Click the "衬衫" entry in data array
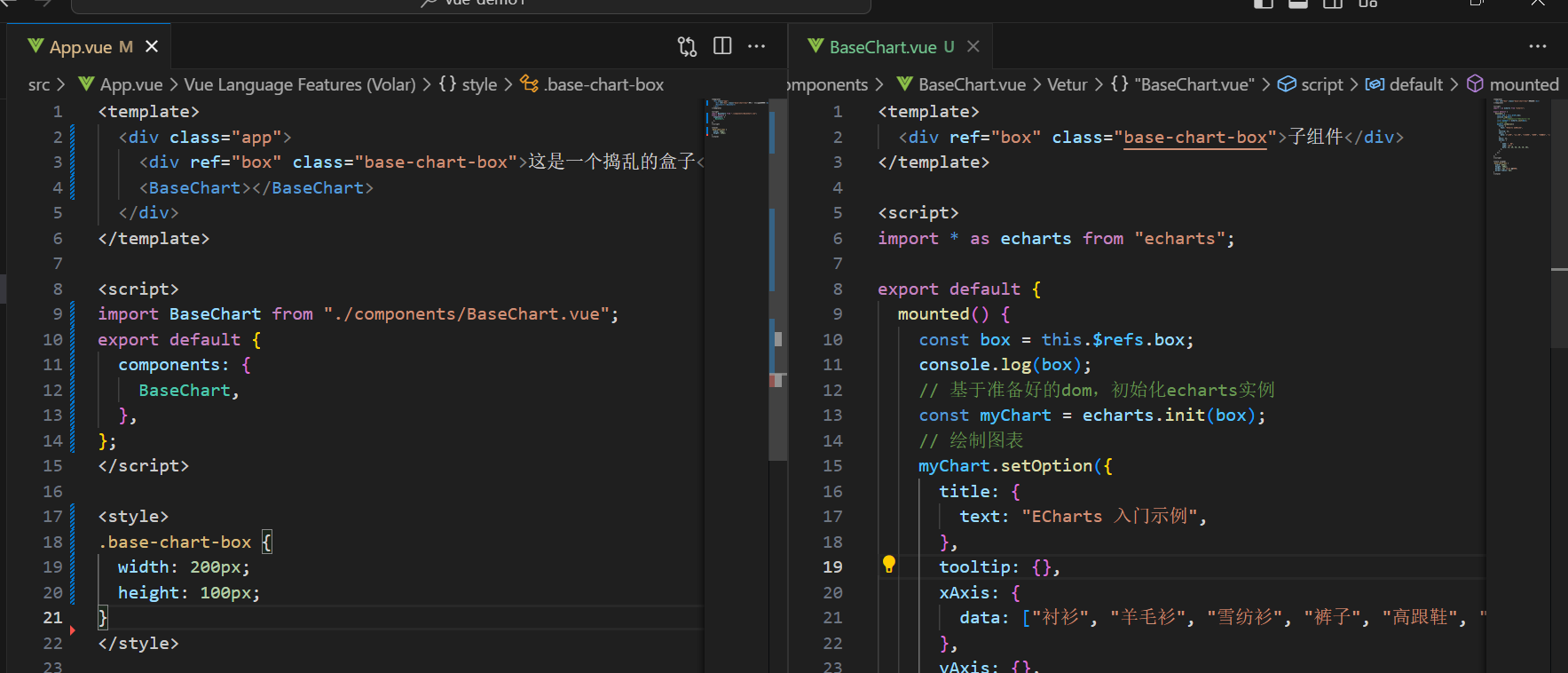1568x673 pixels. point(1060,618)
